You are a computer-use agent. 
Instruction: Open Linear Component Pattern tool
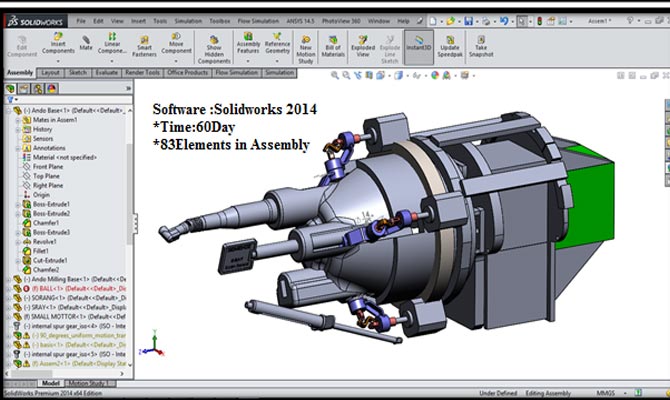click(x=112, y=43)
